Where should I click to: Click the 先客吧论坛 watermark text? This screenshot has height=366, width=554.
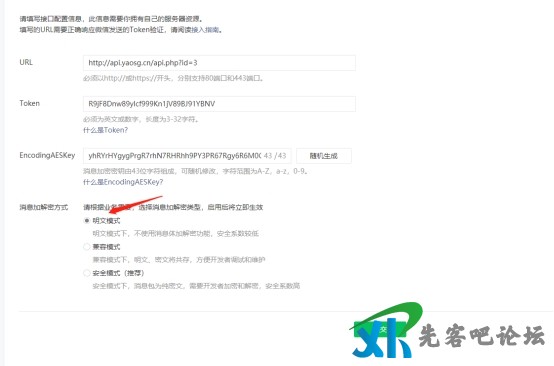[481, 336]
